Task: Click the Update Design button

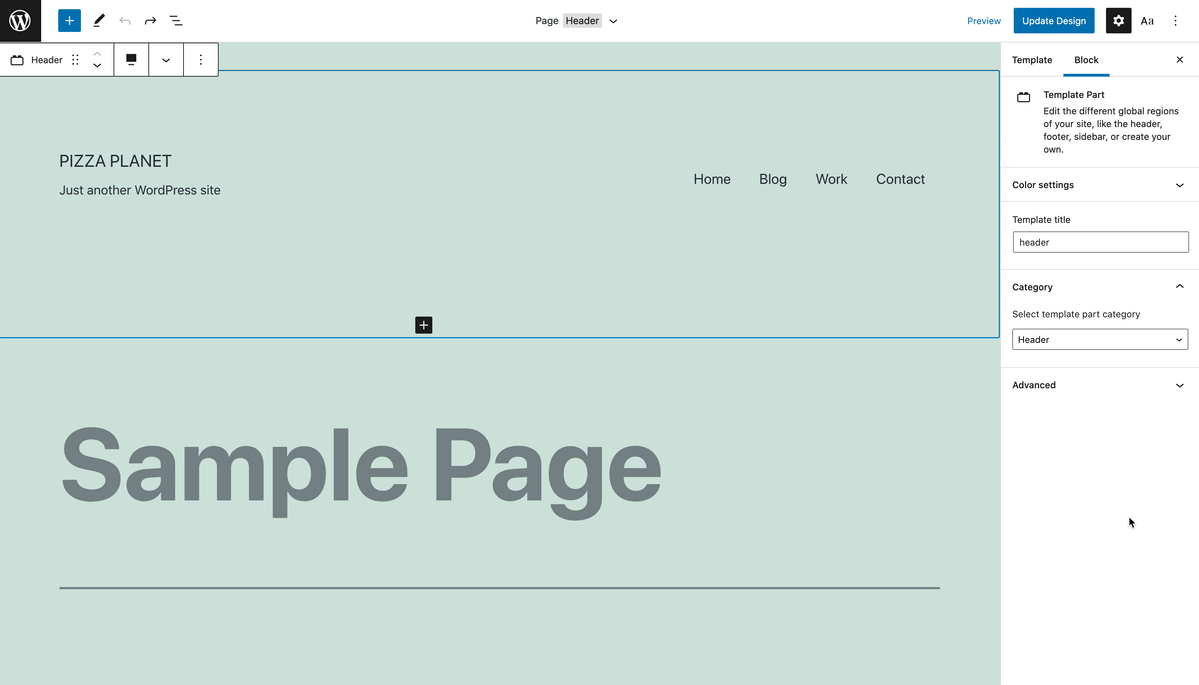Action: [x=1054, y=21]
